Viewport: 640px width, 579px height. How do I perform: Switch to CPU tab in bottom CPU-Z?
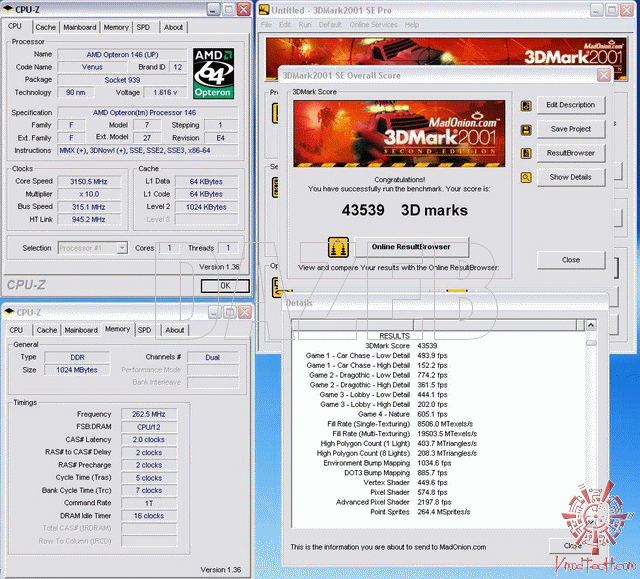click(16, 330)
